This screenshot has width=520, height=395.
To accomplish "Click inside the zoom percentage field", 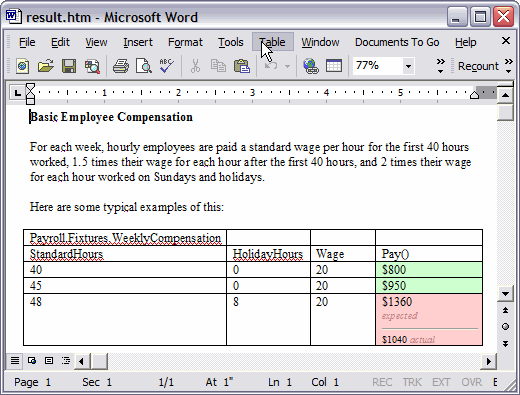I will pyautogui.click(x=377, y=65).
